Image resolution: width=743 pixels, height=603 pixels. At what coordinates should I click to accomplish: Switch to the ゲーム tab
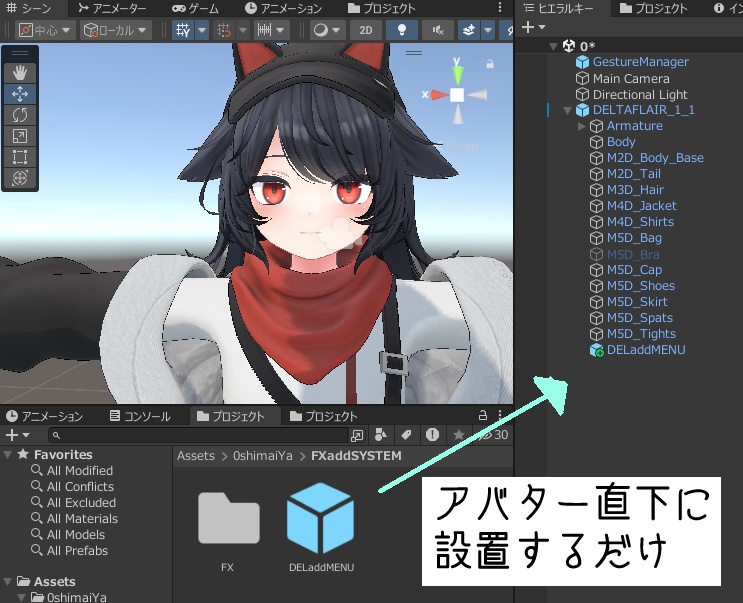coord(195,8)
